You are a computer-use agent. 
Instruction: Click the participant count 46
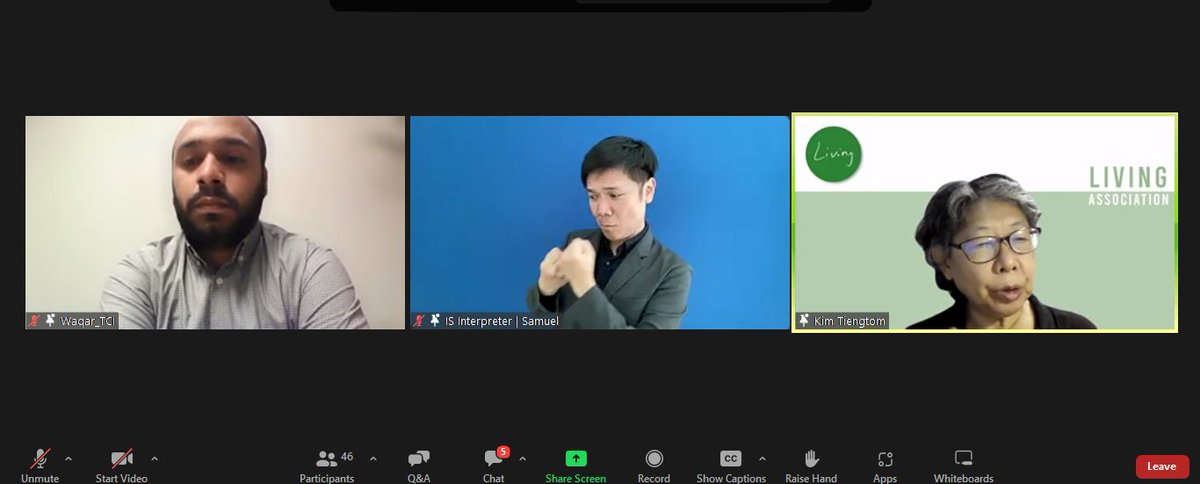pyautogui.click(x=347, y=457)
